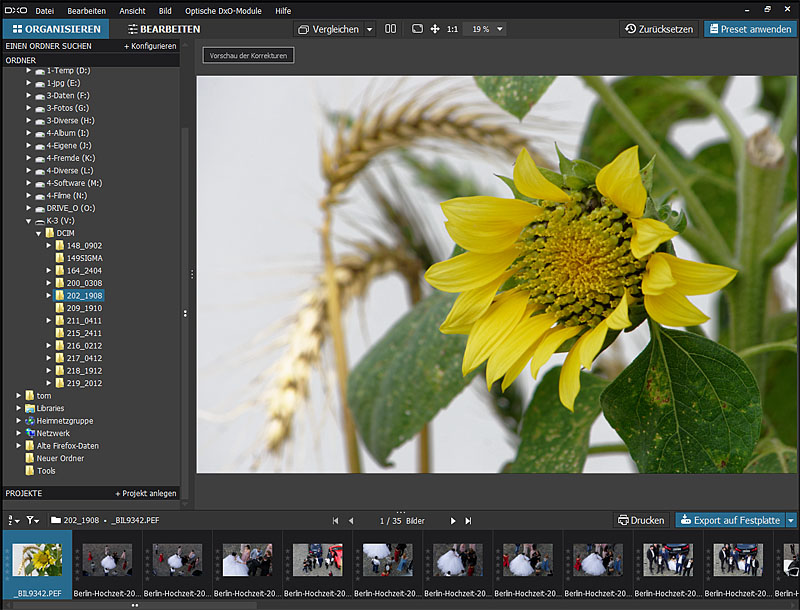Click the side-by-side comparison view icon

point(391,29)
